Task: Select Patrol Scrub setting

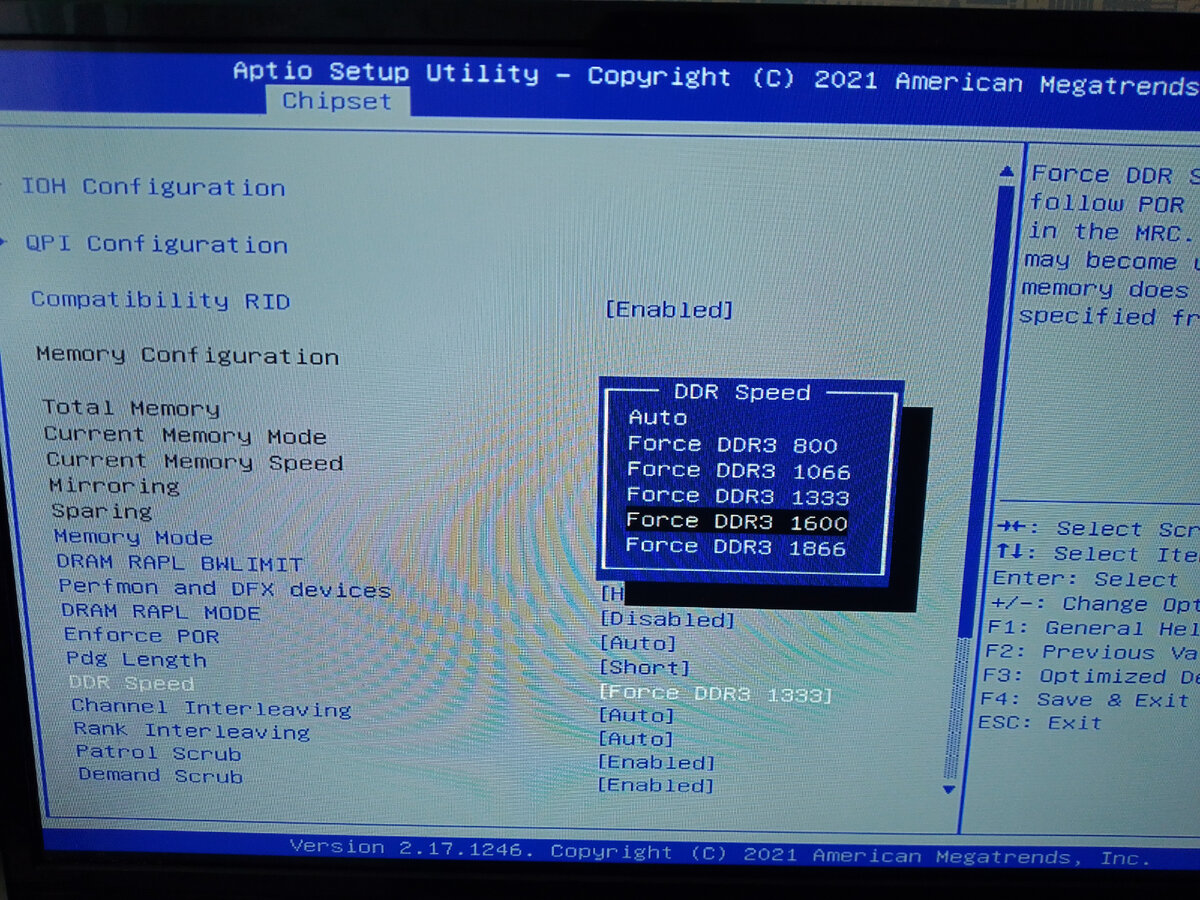Action: [x=158, y=753]
